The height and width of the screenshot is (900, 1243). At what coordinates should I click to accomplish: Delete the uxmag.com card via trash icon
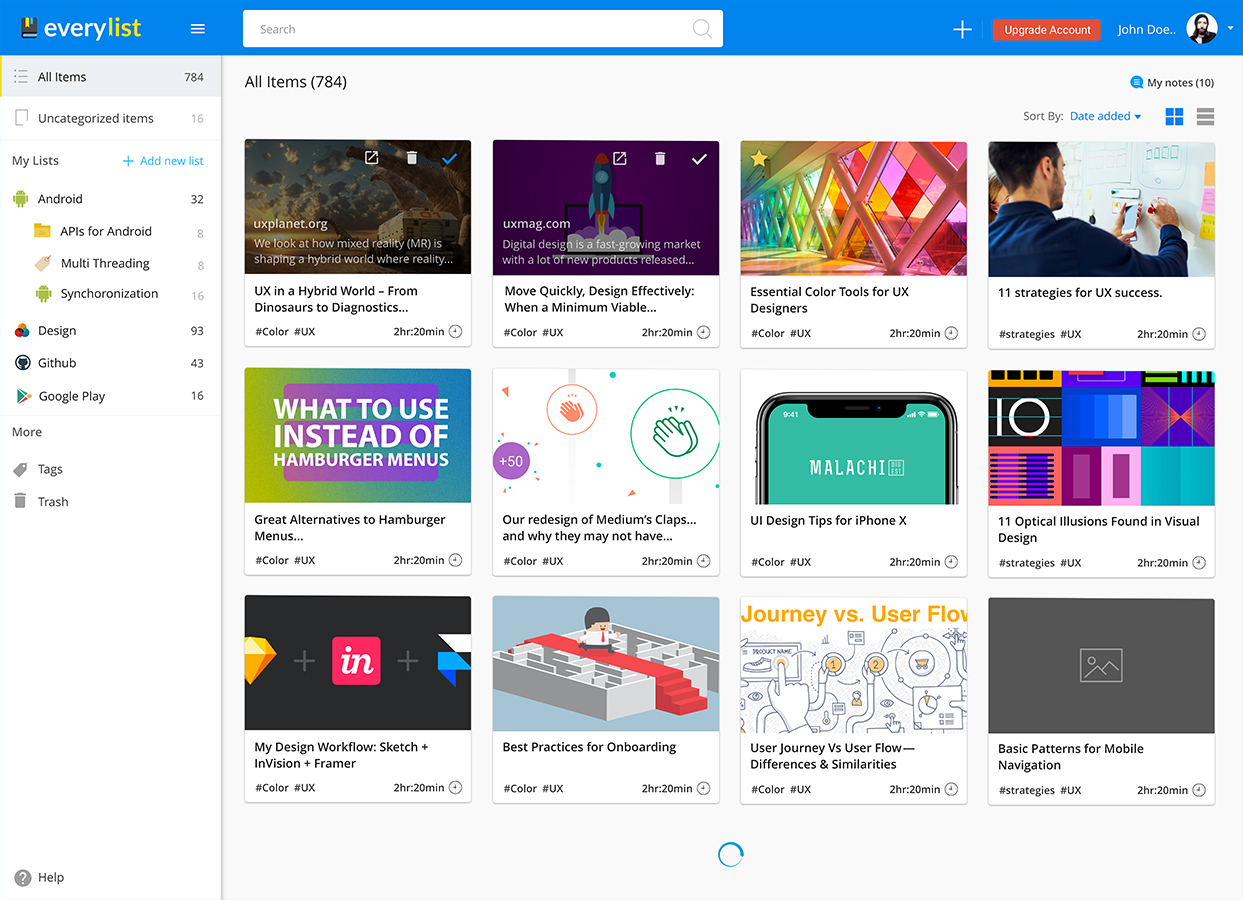660,158
